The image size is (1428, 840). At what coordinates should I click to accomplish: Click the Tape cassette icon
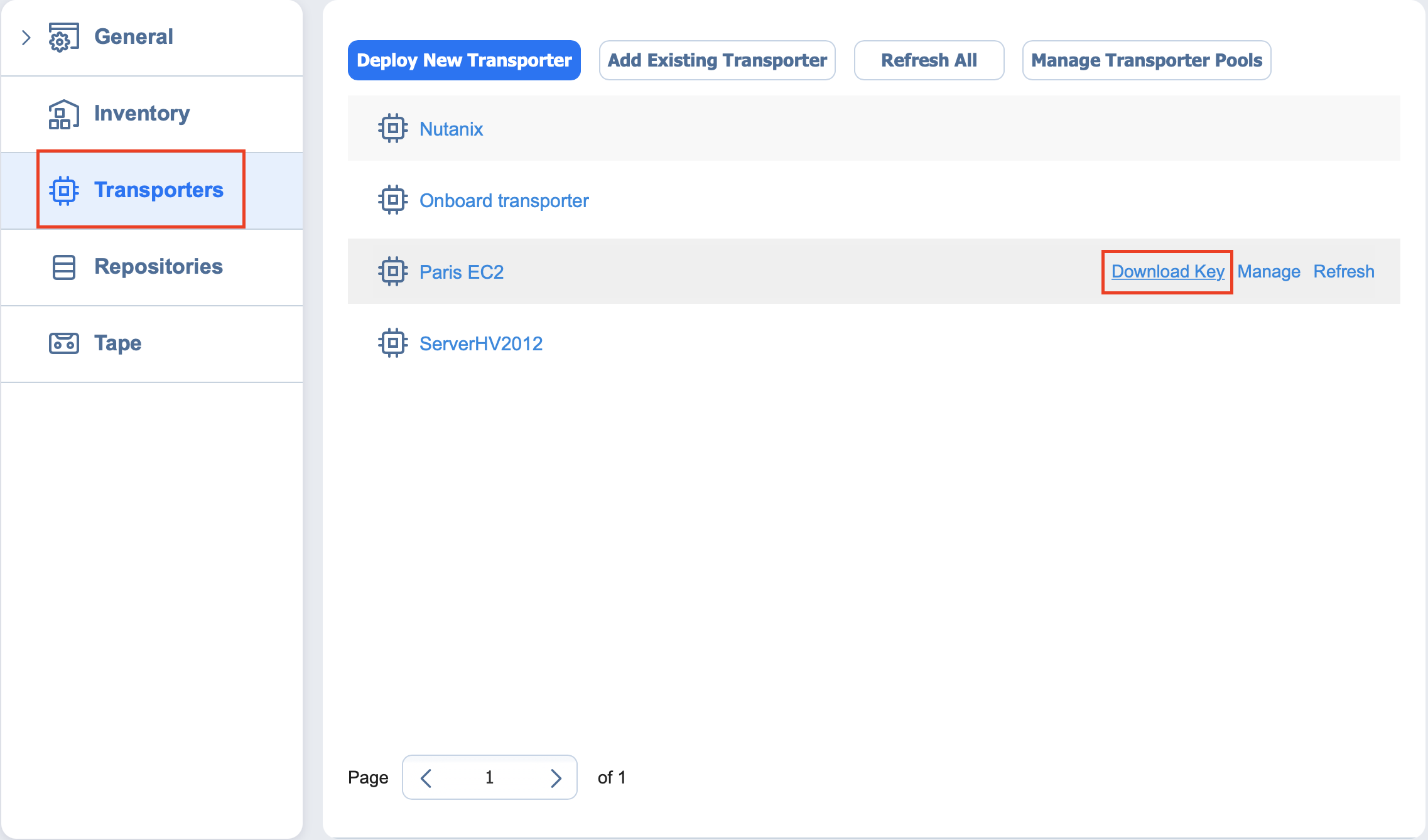[63, 343]
